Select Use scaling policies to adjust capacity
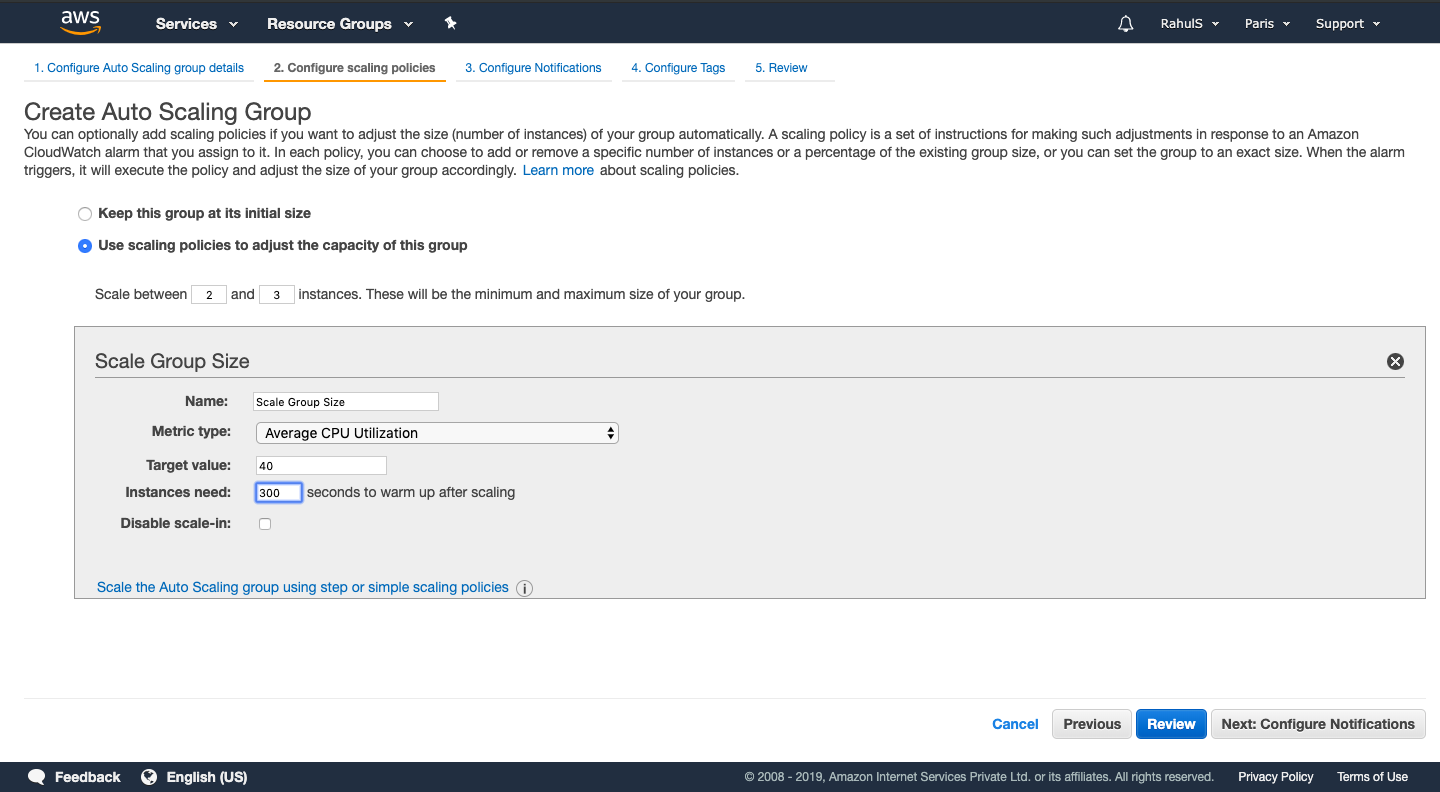This screenshot has width=1440, height=792. coord(85,245)
